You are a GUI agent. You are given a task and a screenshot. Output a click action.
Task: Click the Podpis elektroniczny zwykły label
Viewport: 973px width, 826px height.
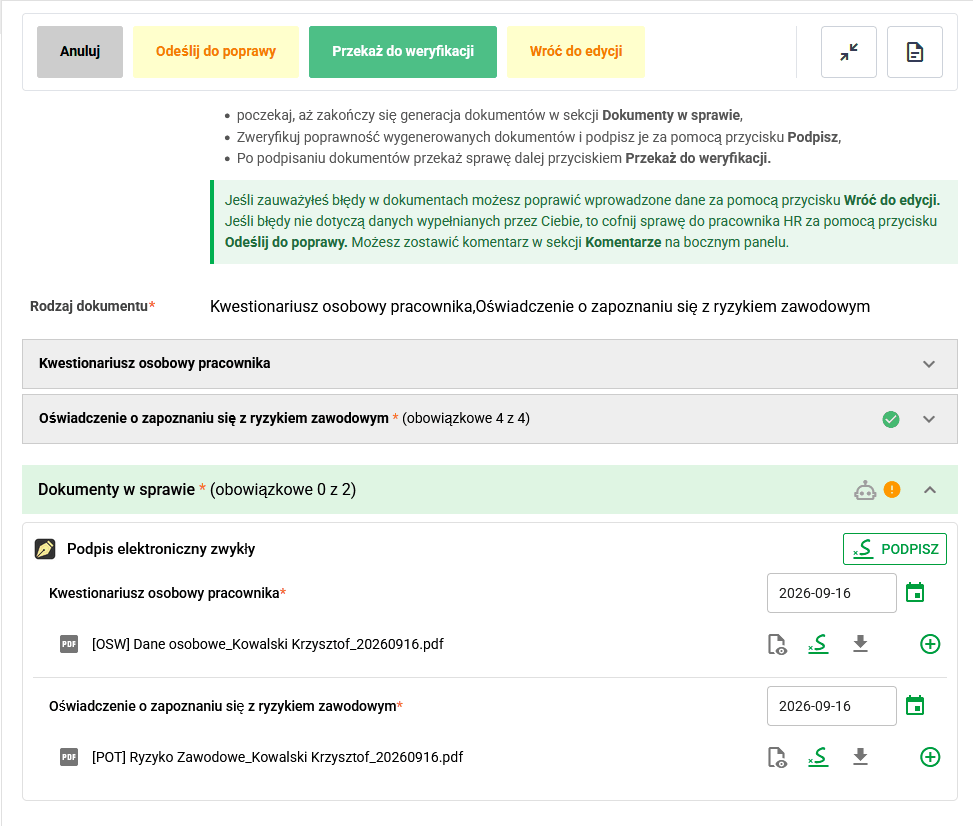coord(161,549)
